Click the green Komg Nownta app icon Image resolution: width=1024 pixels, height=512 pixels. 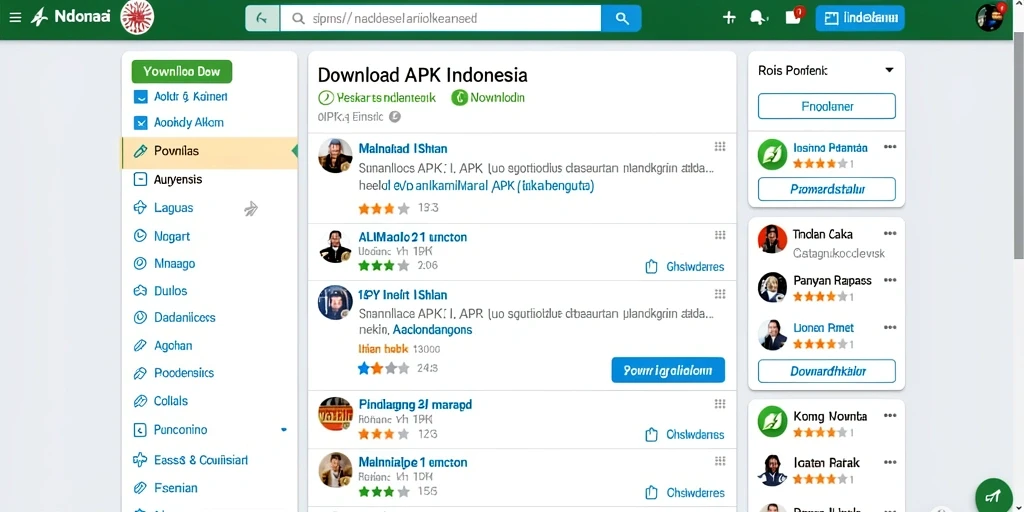773,421
